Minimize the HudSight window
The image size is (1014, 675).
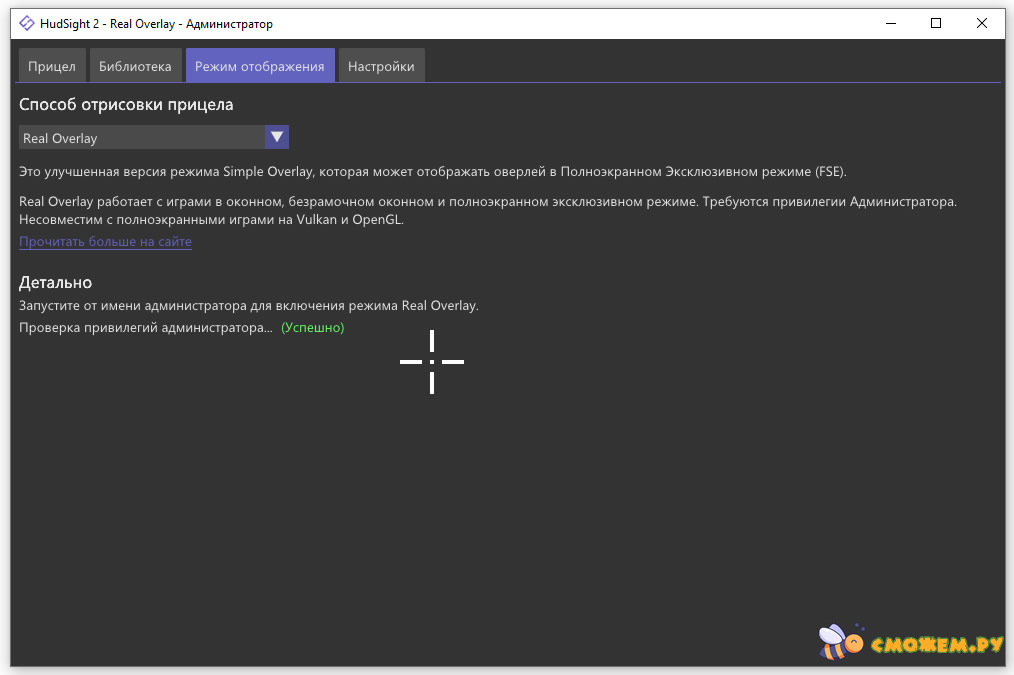(x=890, y=23)
